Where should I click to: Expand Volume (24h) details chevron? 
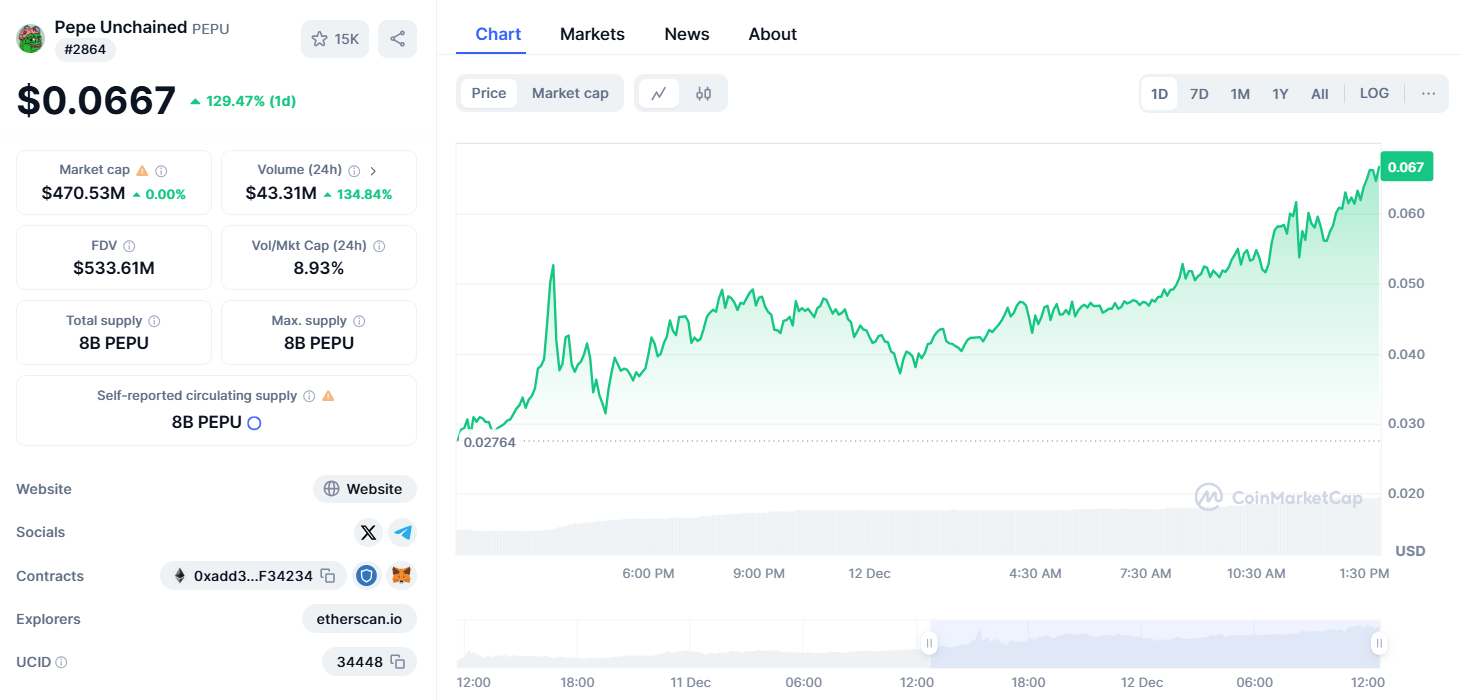[x=373, y=171]
